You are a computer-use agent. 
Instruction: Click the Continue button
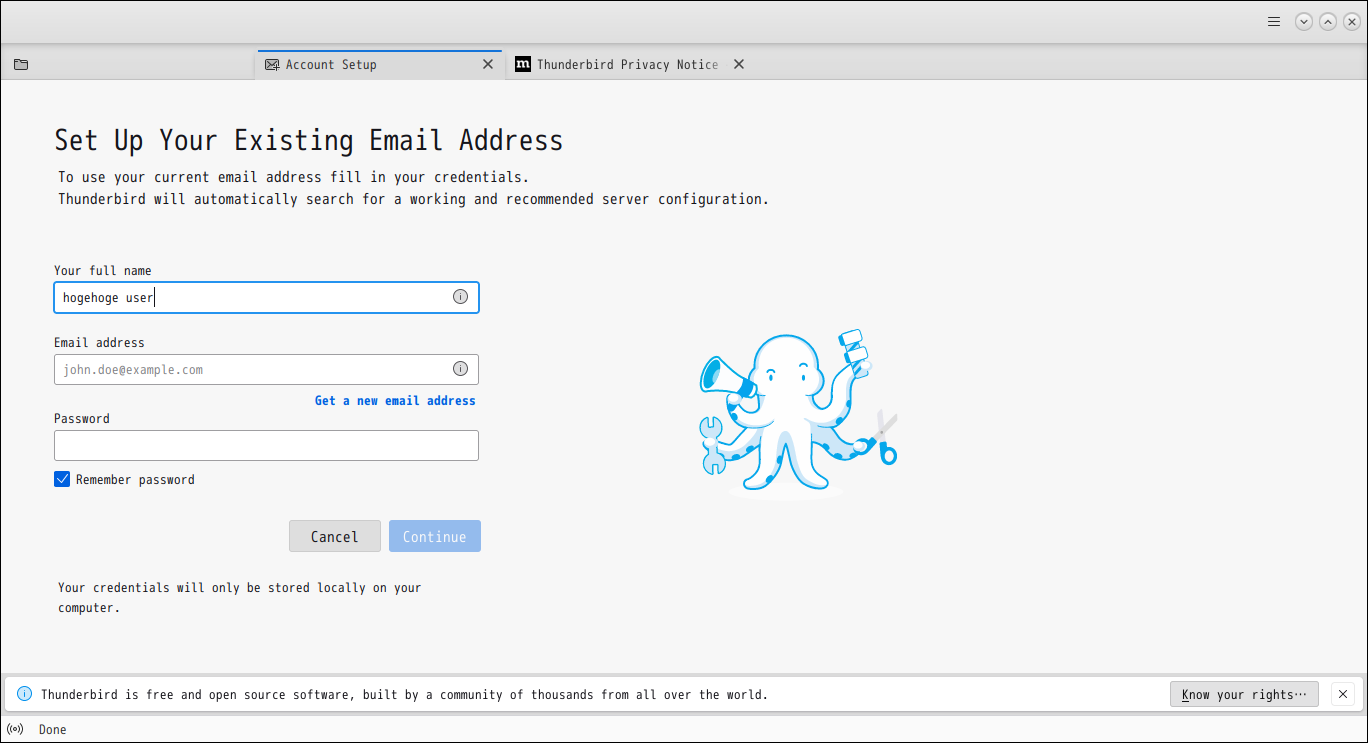(x=435, y=536)
